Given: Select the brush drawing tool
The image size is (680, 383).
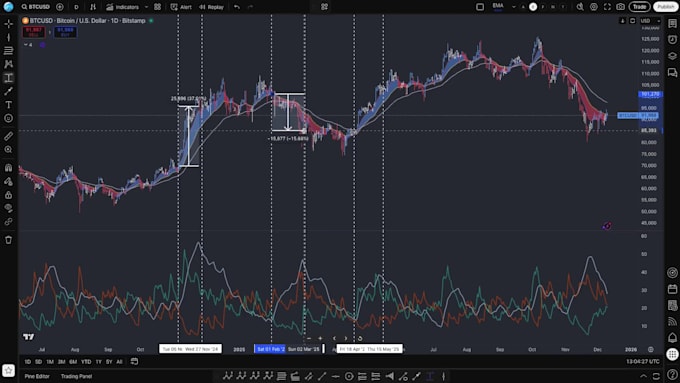Looking at the screenshot, I should [x=8, y=91].
